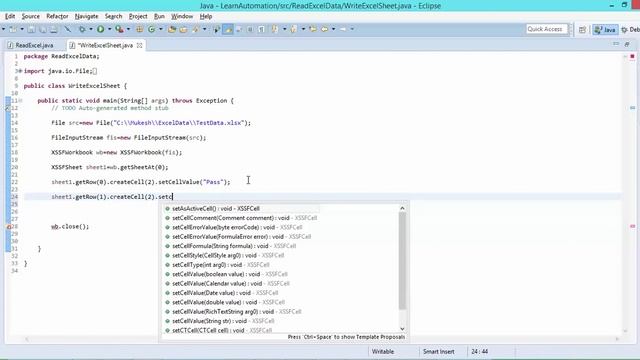Switch to the Java perspective
The width and height of the screenshot is (640, 360).
[x=605, y=29]
